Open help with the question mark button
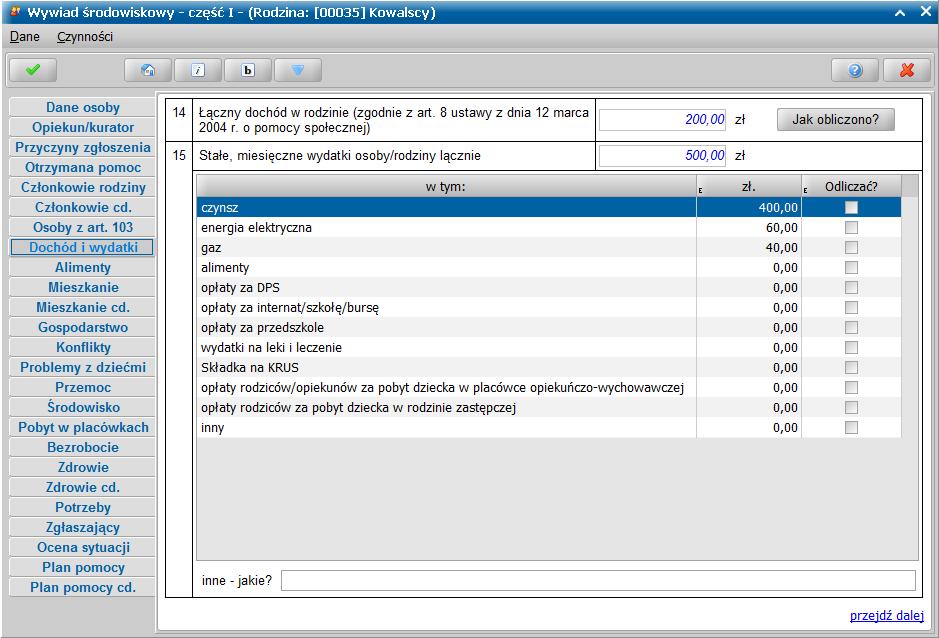 click(855, 70)
